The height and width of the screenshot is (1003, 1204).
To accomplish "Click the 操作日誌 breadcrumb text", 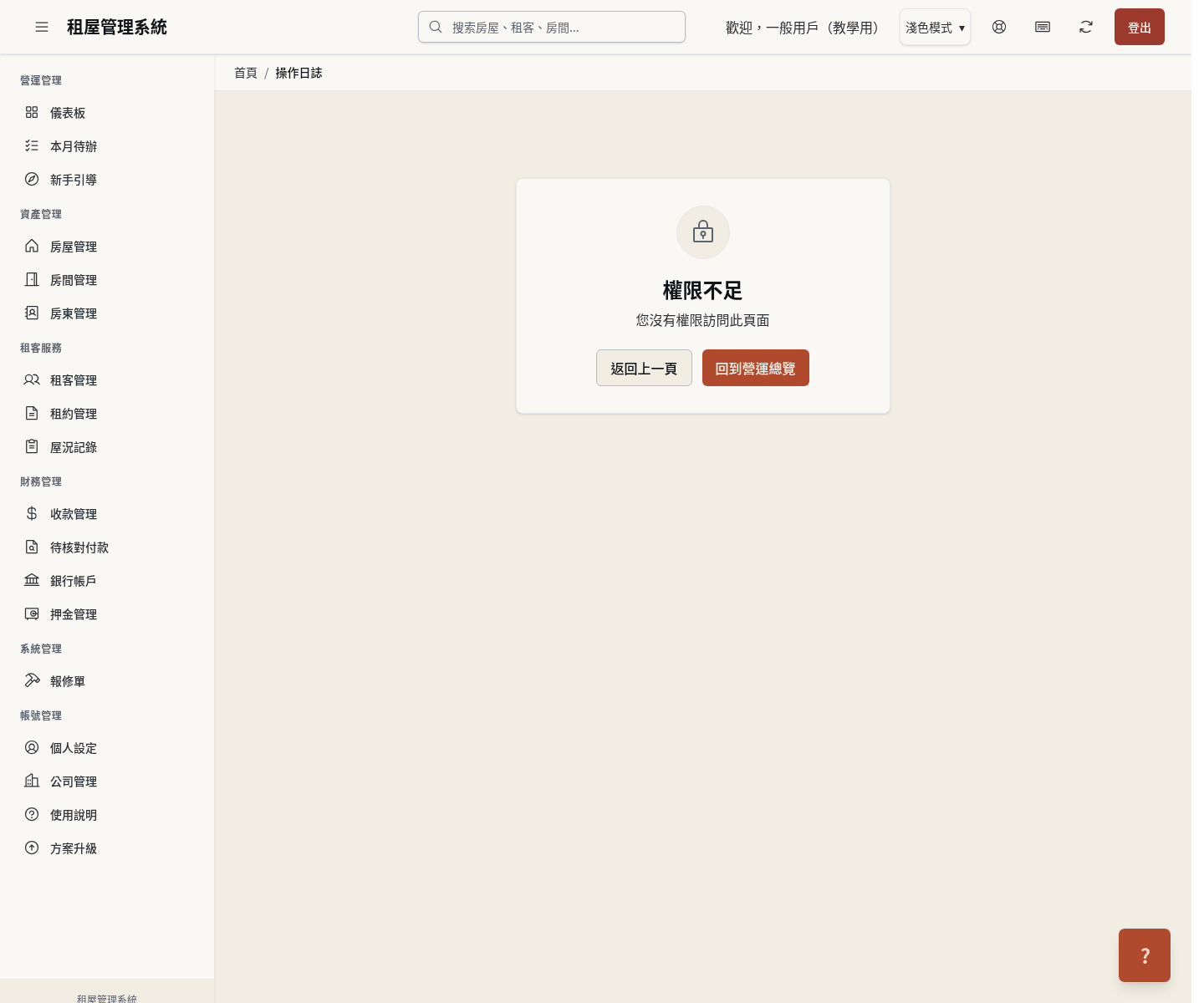I will point(298,73).
